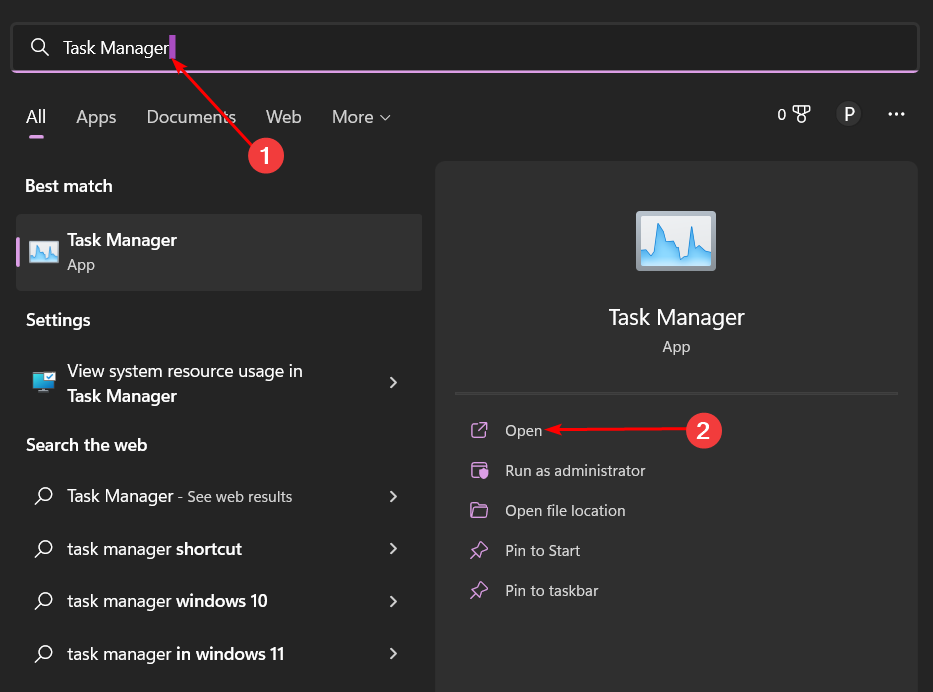Switch to the Web filter tab
The height and width of the screenshot is (692, 933).
(283, 117)
